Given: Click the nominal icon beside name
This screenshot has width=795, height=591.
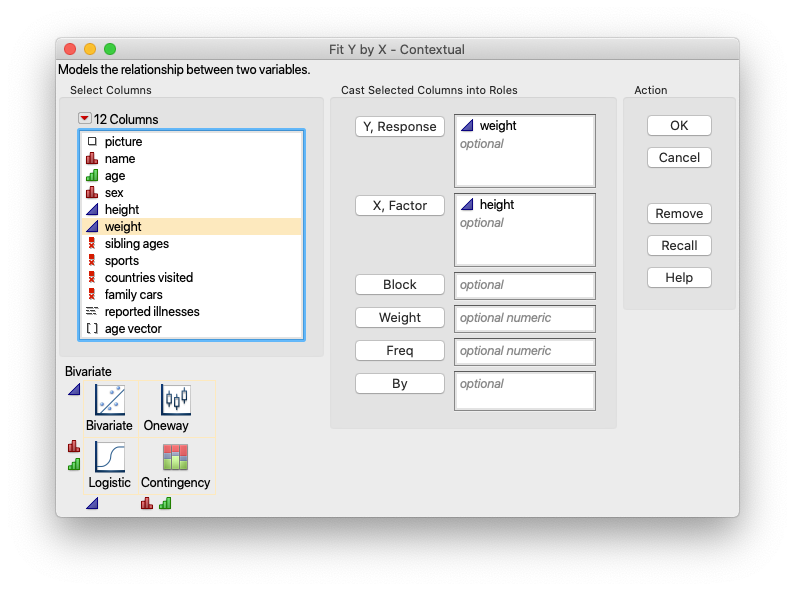Looking at the screenshot, I should pyautogui.click(x=92, y=159).
